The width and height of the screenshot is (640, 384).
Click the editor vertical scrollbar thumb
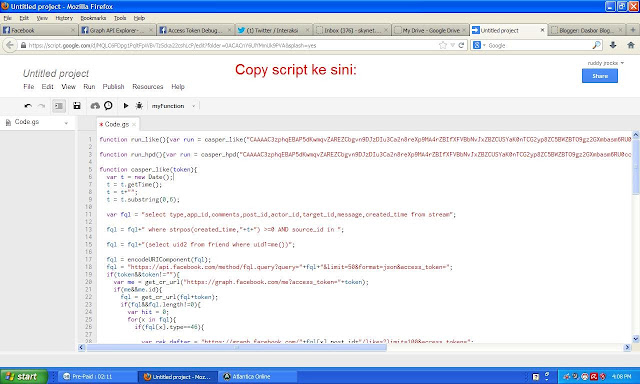[x=636, y=166]
